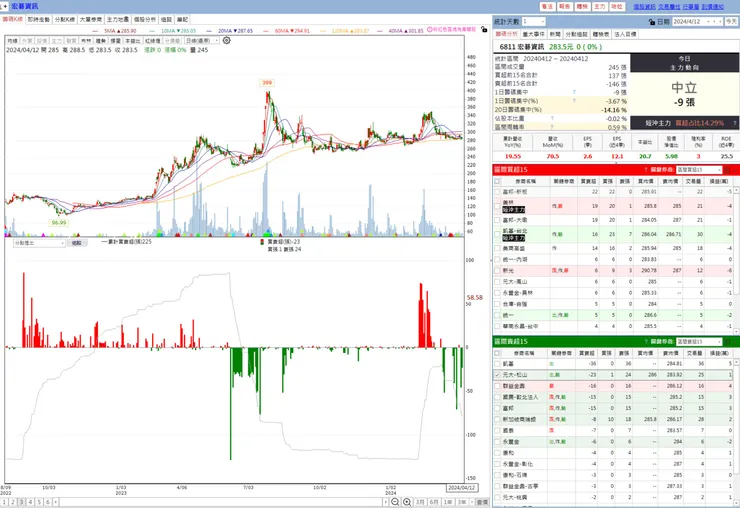Step the date back with the left arrow
740x508 pixels.
(714, 22)
